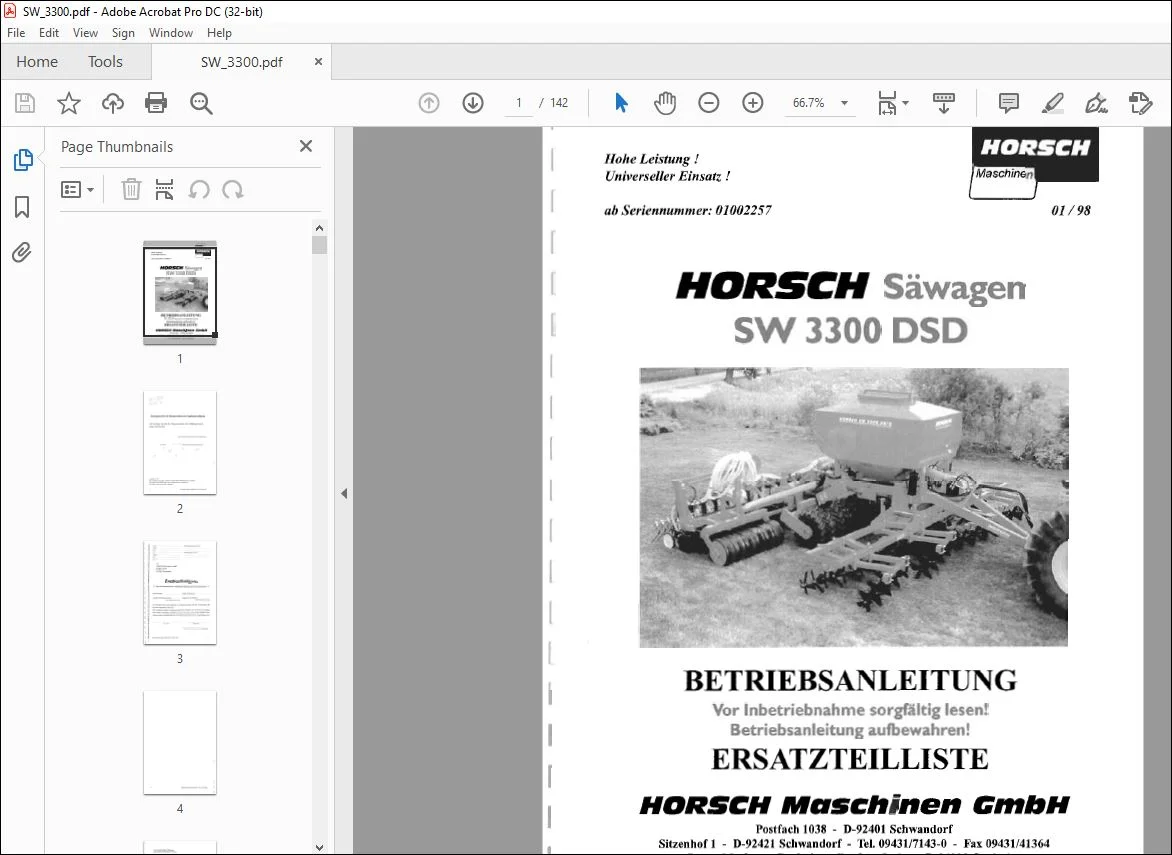The width and height of the screenshot is (1172, 855).
Task: Click 'ab Seriennummer: 01002257' text
Action: [688, 210]
